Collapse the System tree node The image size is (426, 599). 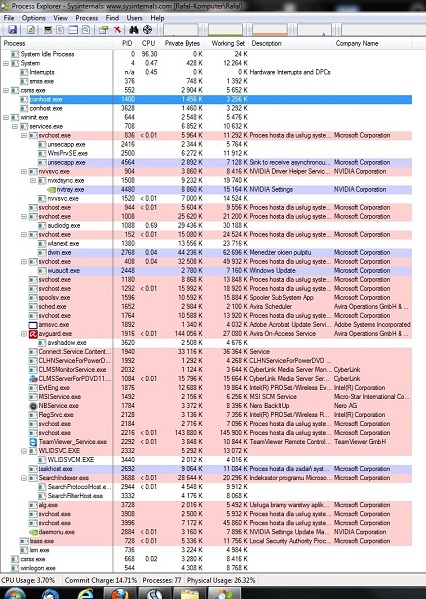coord(6,63)
